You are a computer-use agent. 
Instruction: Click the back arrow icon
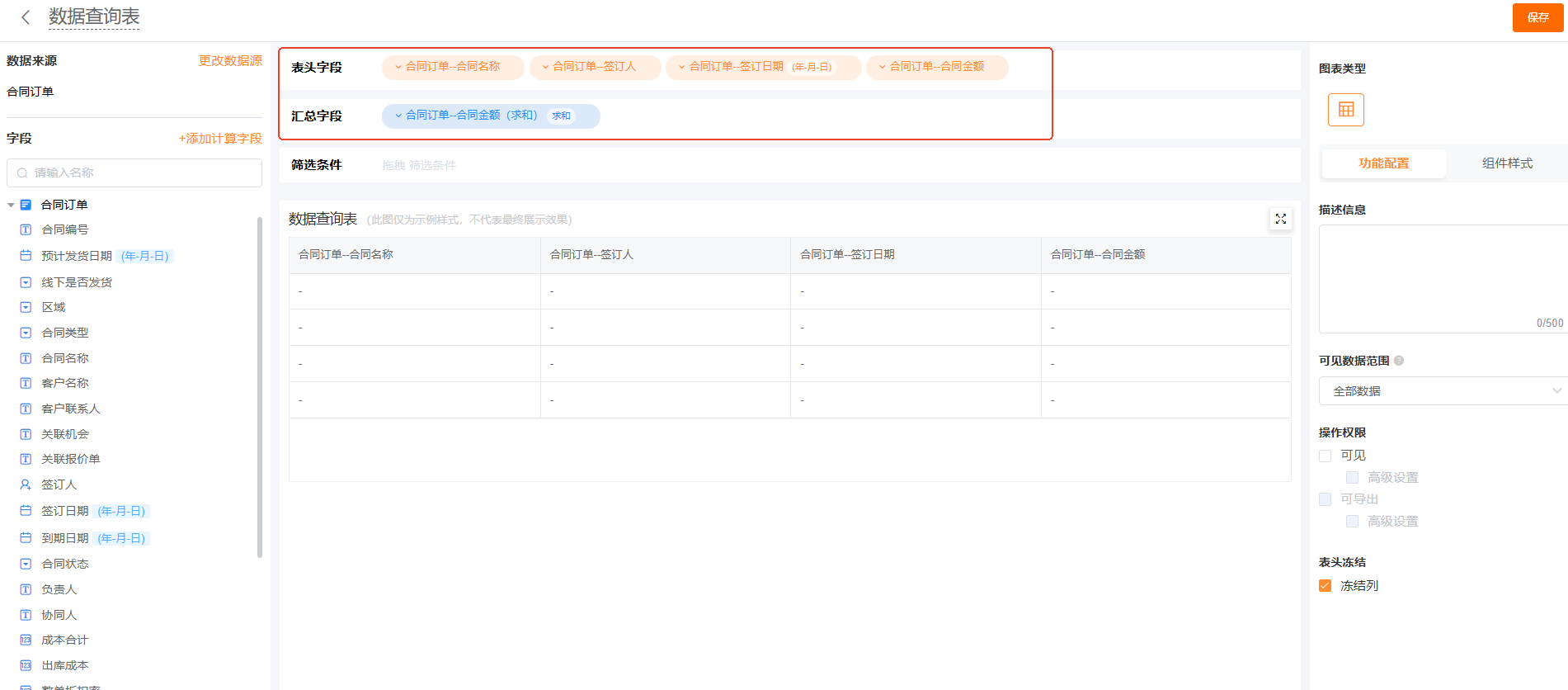click(26, 17)
